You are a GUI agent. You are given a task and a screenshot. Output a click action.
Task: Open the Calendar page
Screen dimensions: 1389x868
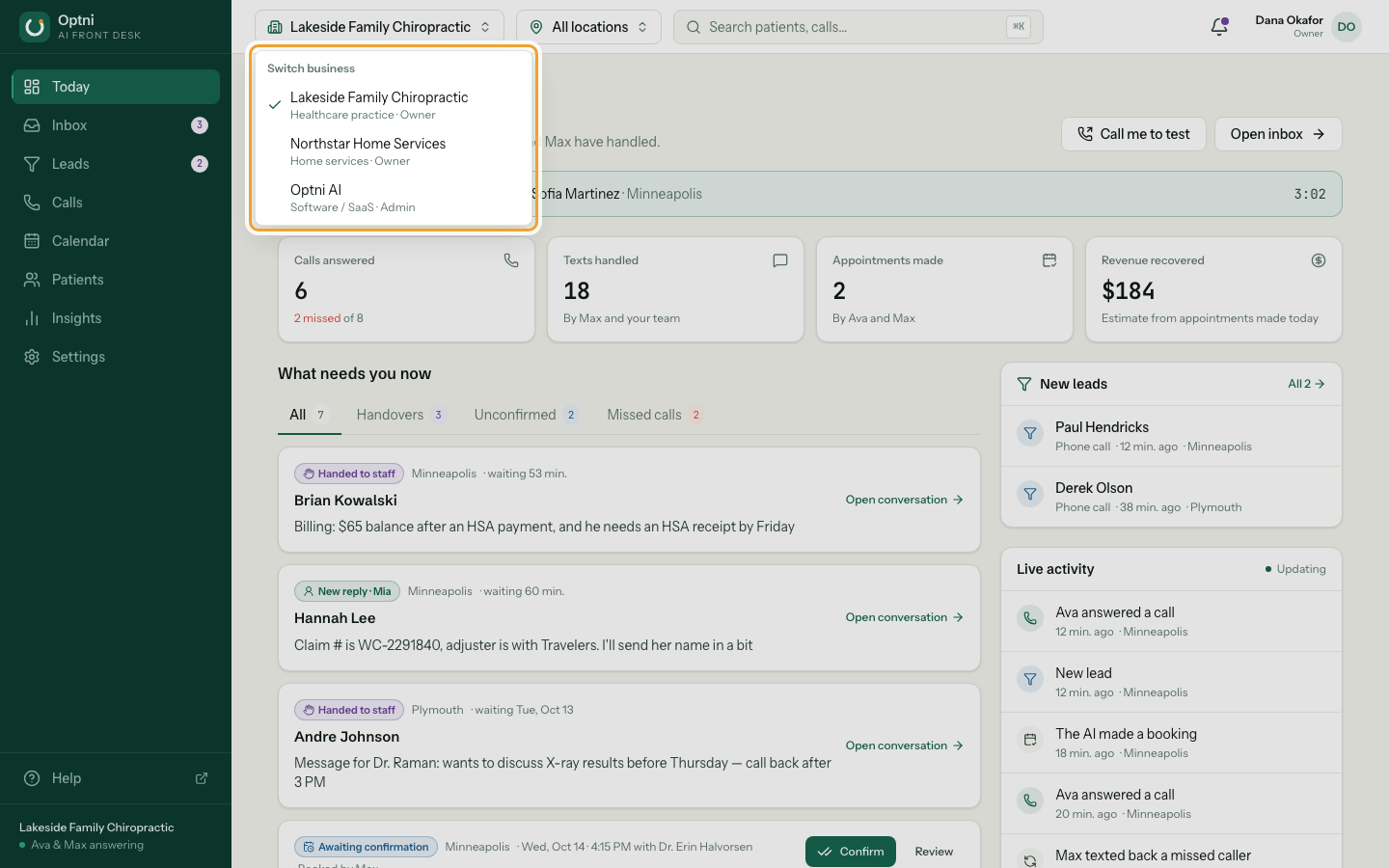[116, 241]
